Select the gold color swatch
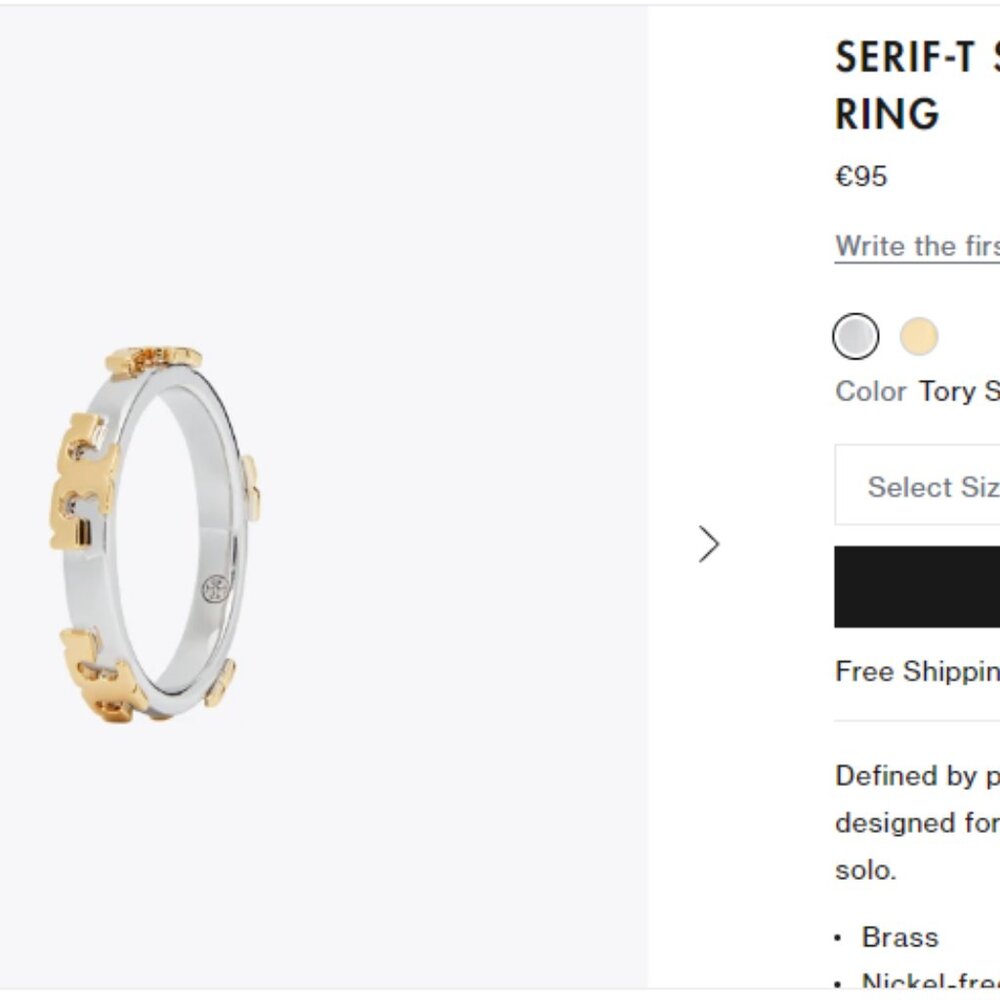This screenshot has width=1000, height=1000. pos(919,336)
